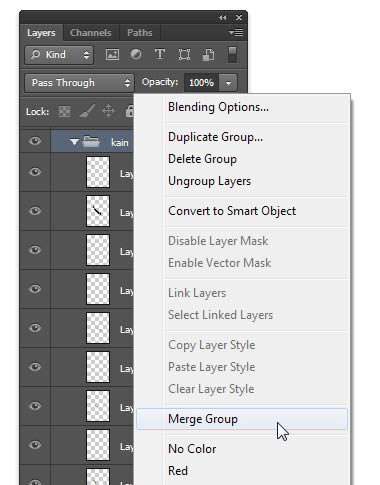Click Merge Group in context menu
380x485 pixels.
[242, 419]
